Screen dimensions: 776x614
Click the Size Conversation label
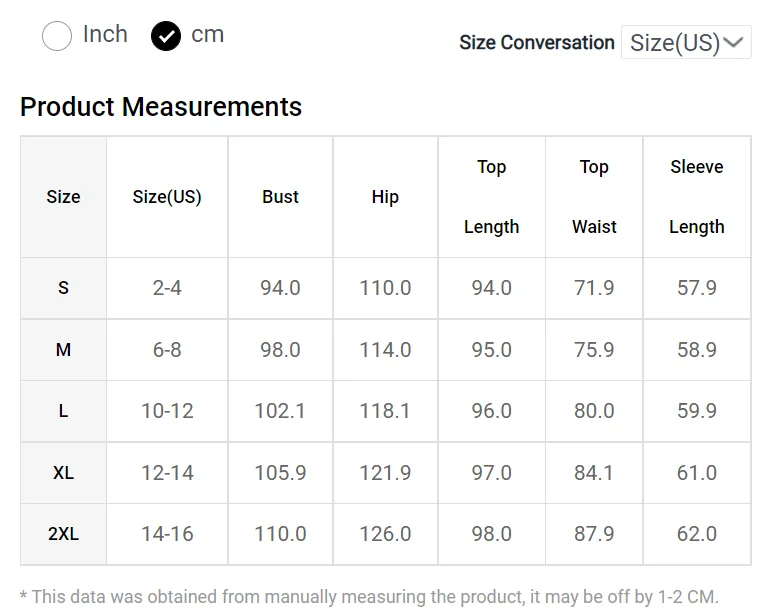click(x=537, y=43)
